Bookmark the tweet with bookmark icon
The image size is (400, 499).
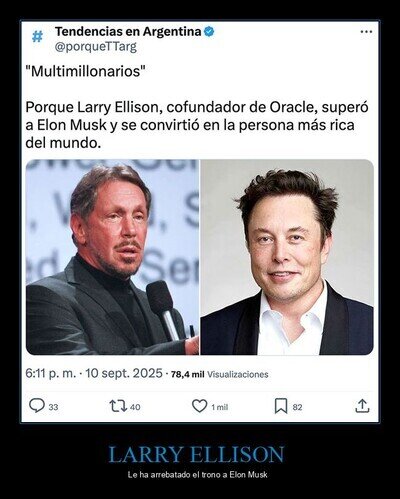(x=281, y=406)
